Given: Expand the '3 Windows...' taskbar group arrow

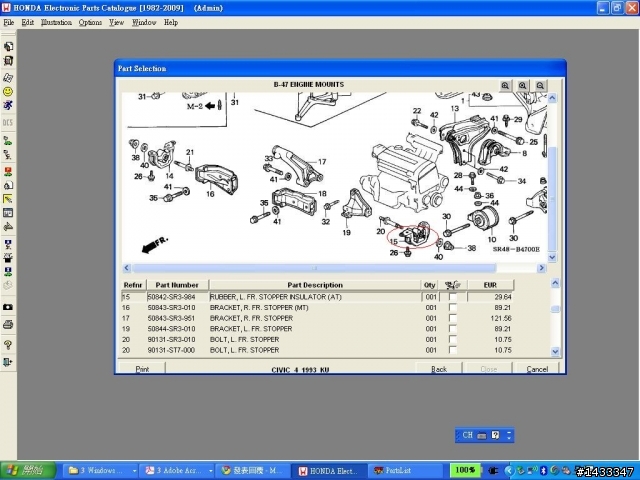Looking at the screenshot, I should (134, 471).
